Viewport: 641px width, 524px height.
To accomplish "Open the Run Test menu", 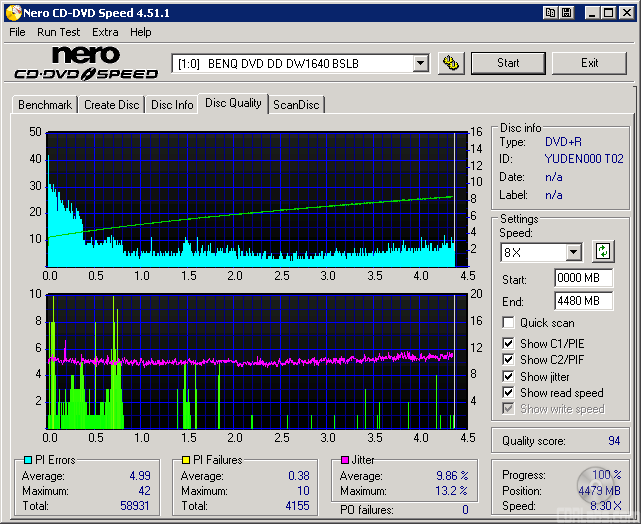I will (x=59, y=32).
